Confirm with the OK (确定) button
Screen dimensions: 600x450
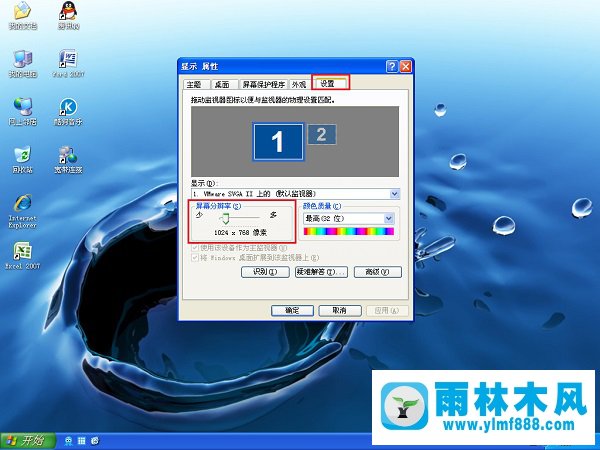point(292,310)
